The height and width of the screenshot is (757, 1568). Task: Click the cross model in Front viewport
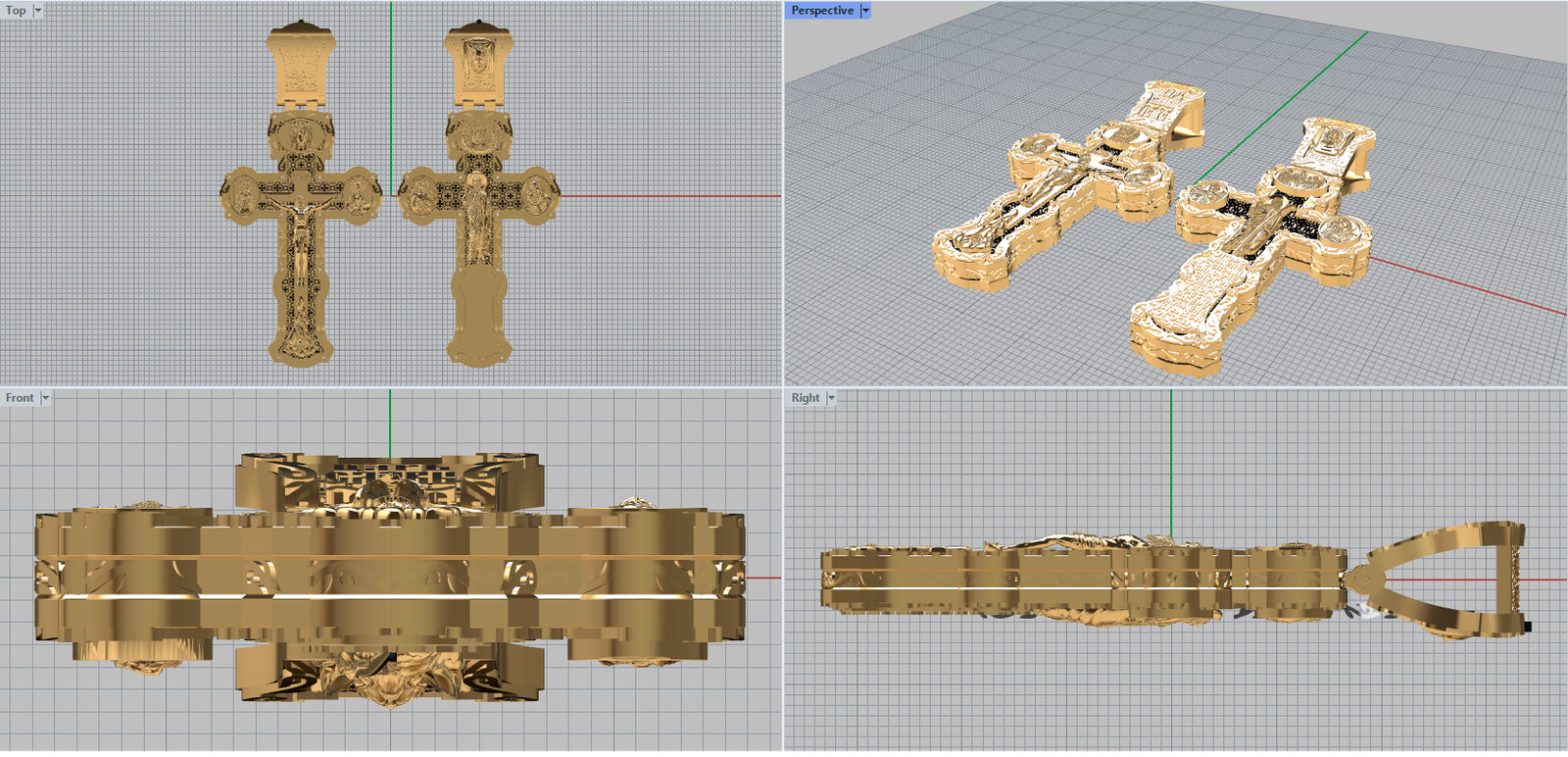pyautogui.click(x=390, y=579)
